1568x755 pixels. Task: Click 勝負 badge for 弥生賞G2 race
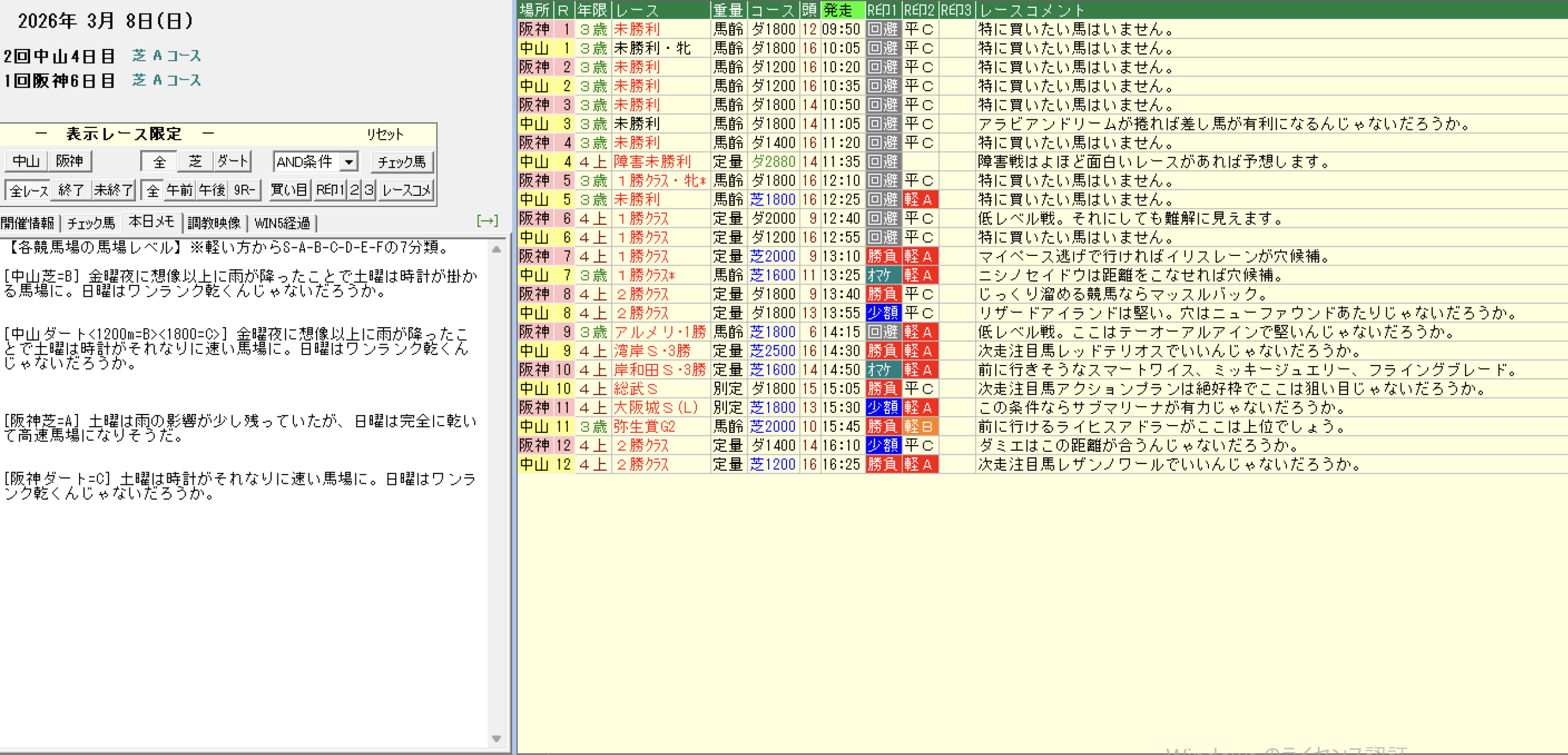[x=882, y=426]
